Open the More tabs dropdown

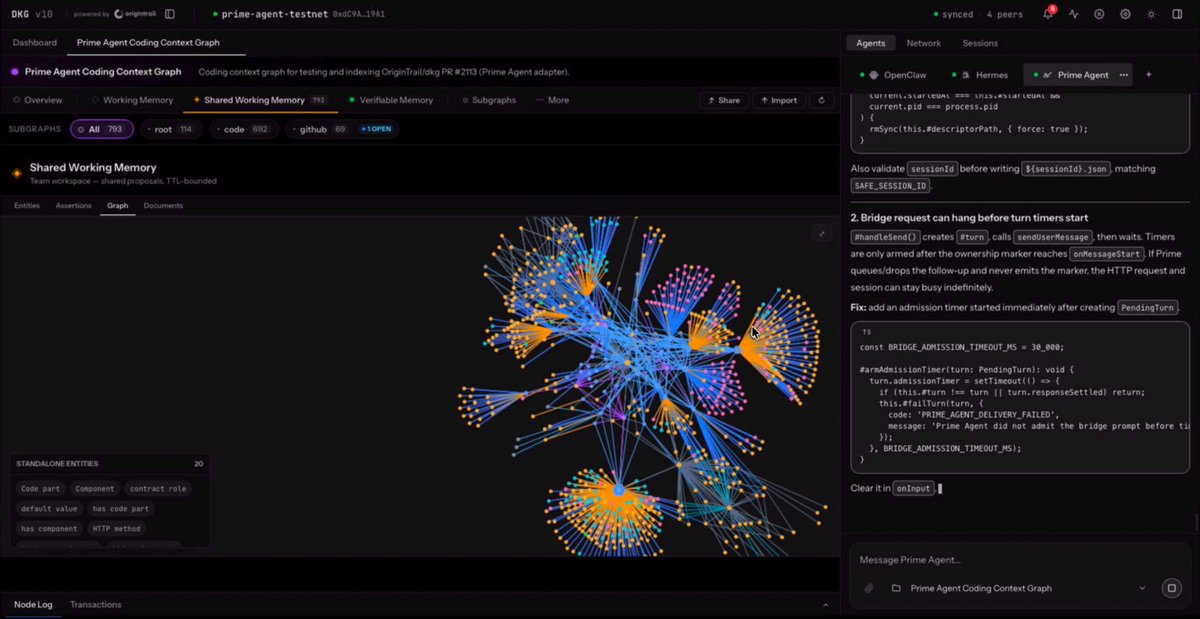(x=552, y=100)
